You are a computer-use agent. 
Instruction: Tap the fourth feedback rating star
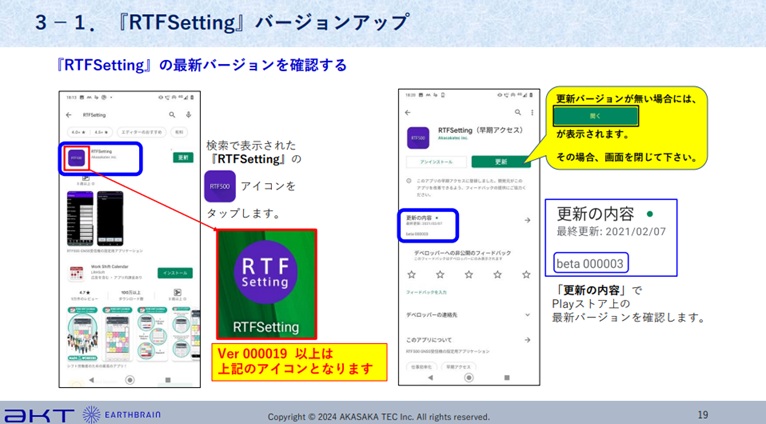point(497,275)
